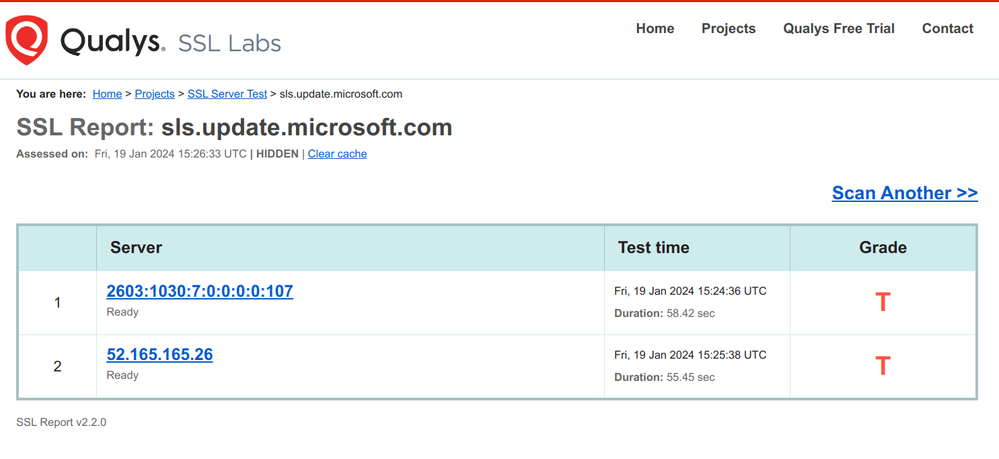Click the Test time column header
Viewport: 999px width, 459px height.
(x=653, y=247)
